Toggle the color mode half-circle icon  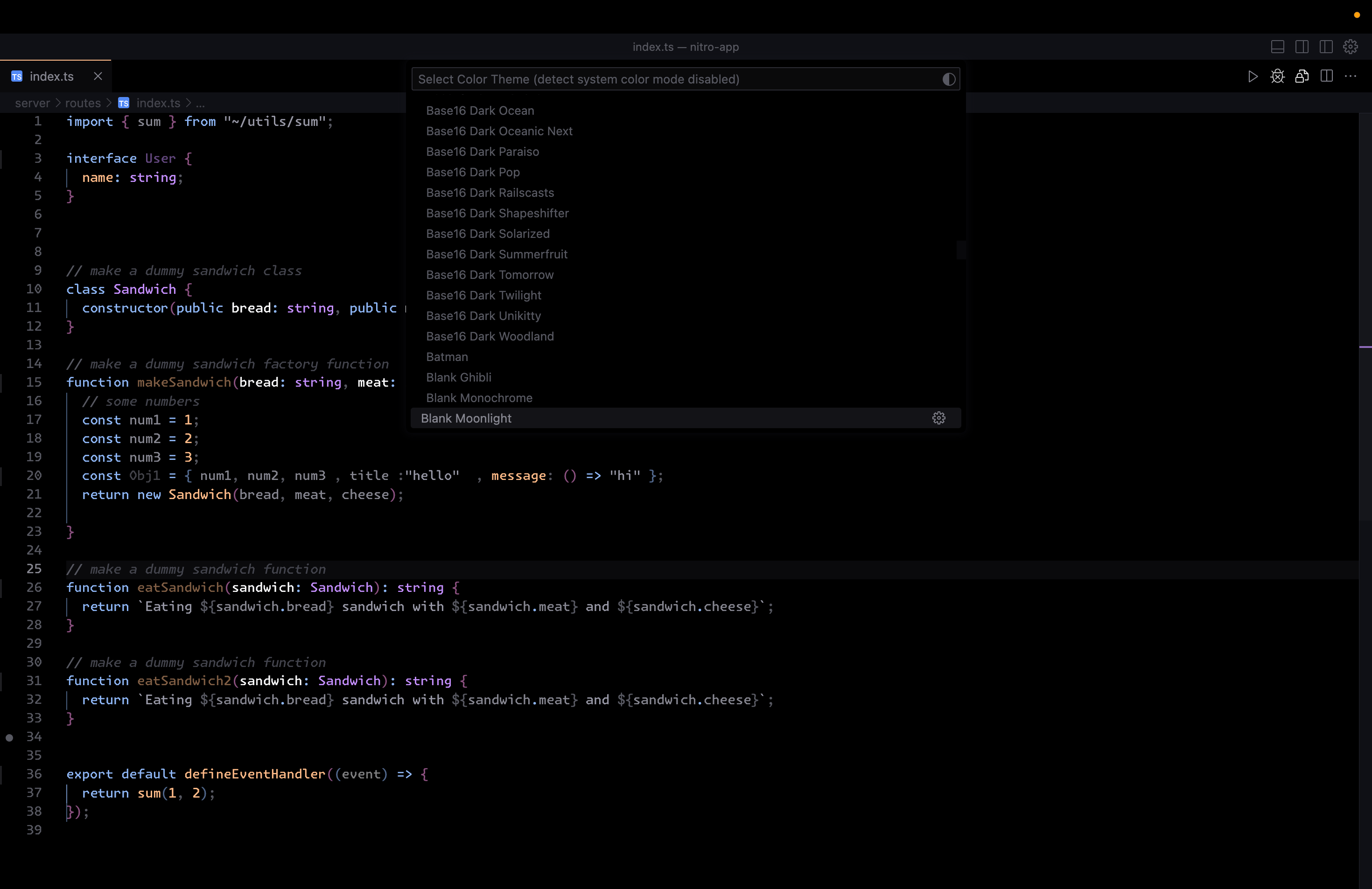point(949,79)
